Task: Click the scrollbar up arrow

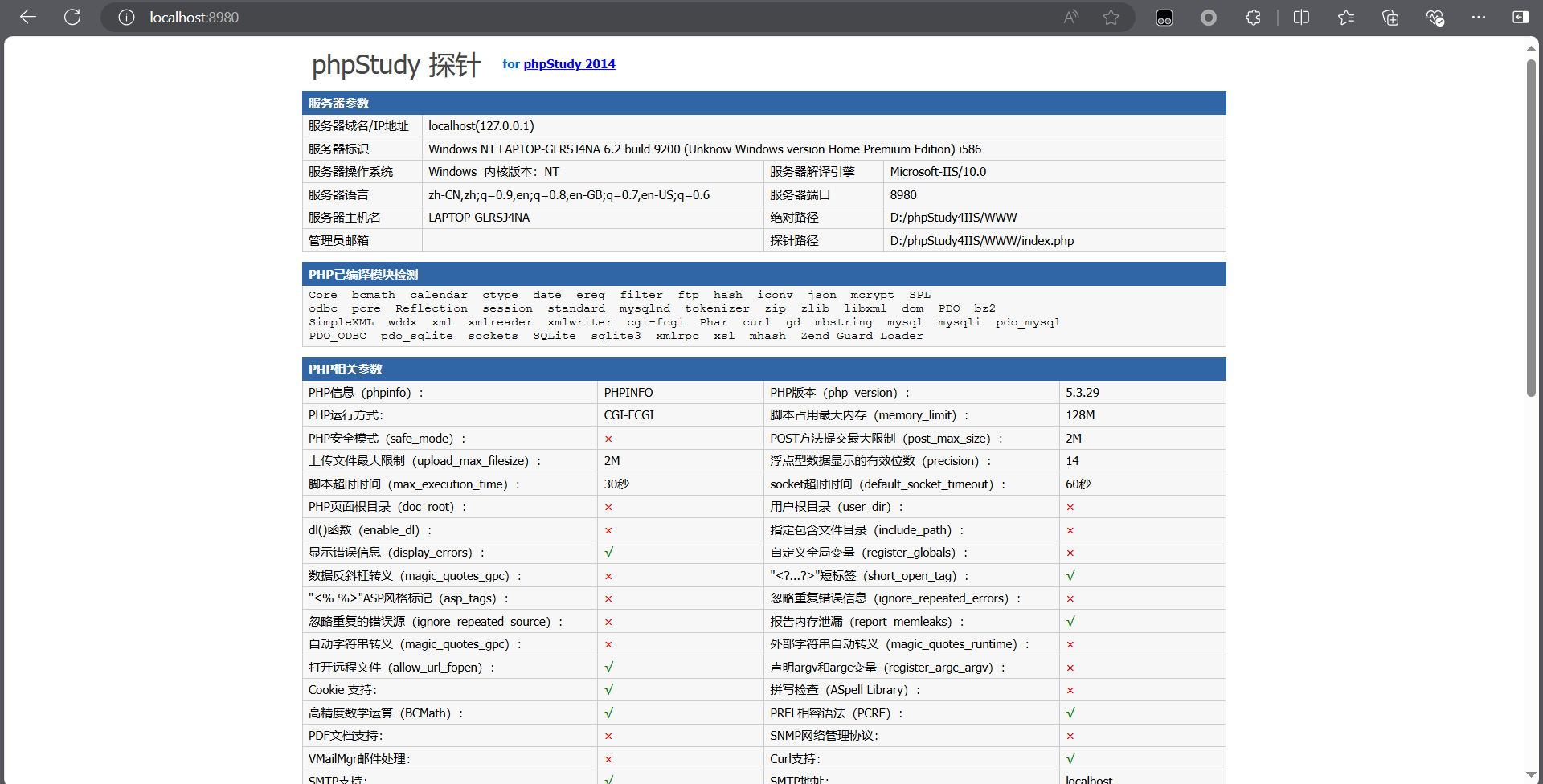Action: pyautogui.click(x=1531, y=48)
